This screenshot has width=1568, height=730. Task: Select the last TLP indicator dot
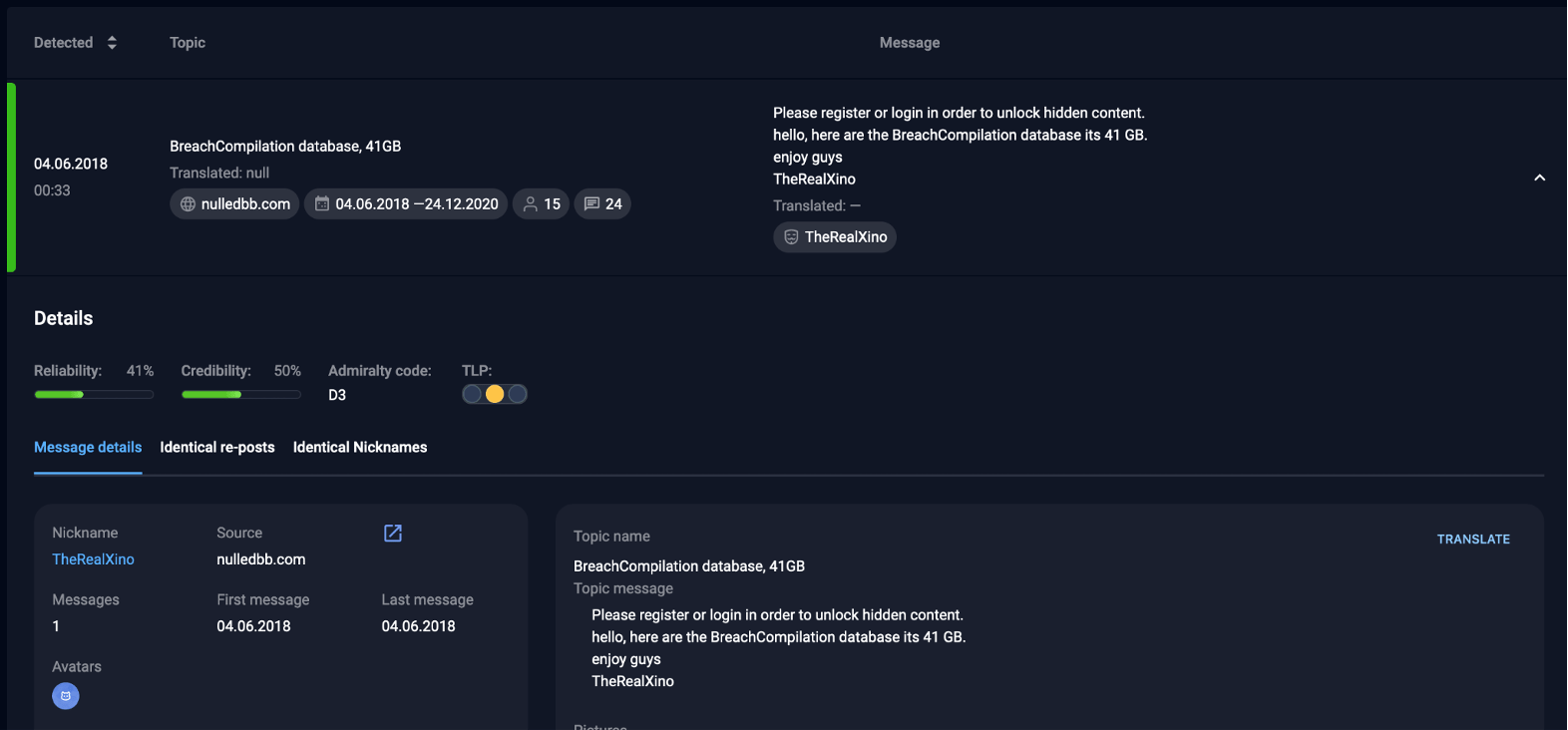517,394
